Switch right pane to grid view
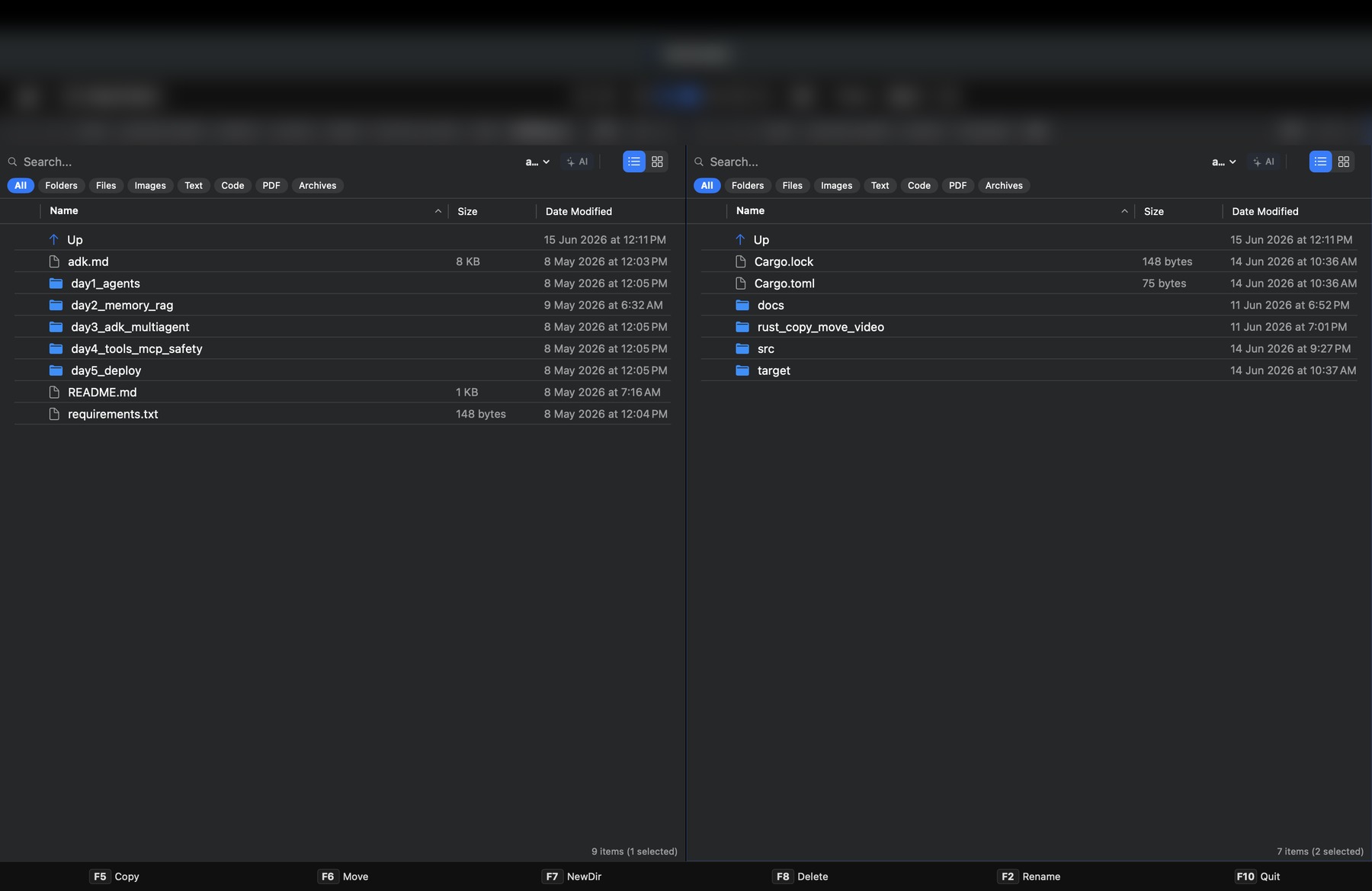Image resolution: width=1372 pixels, height=891 pixels. [x=1344, y=162]
